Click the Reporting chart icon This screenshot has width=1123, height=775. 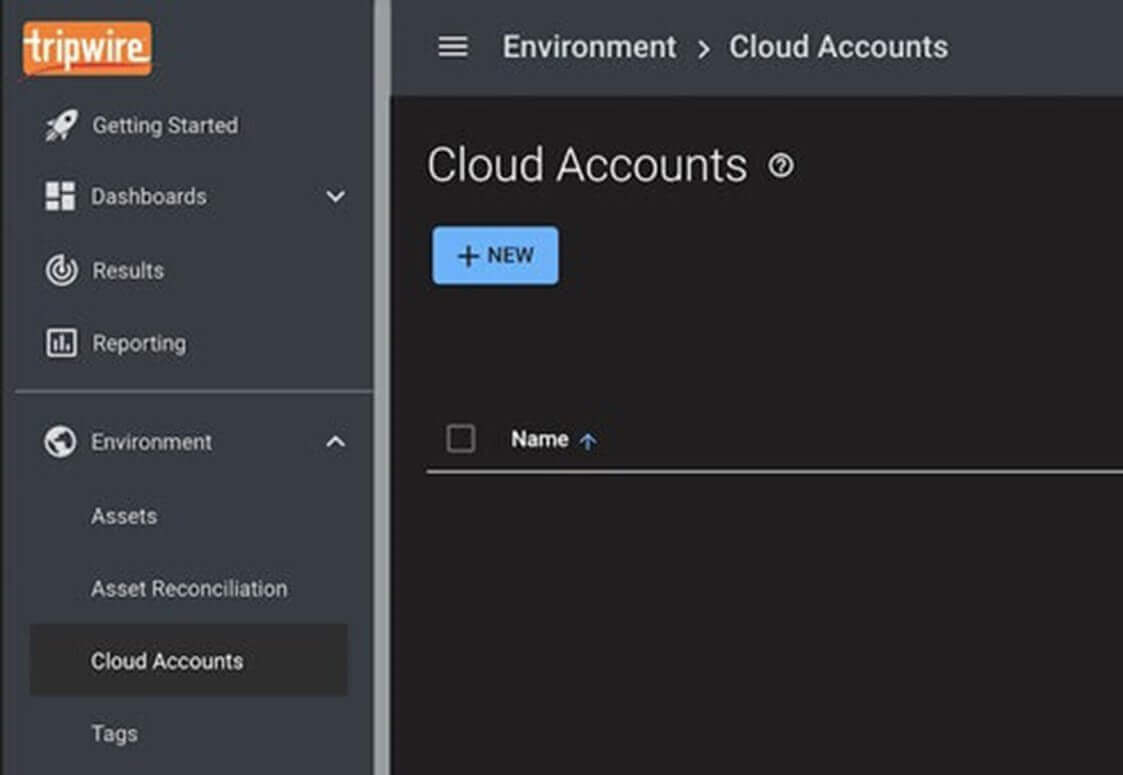click(x=60, y=344)
